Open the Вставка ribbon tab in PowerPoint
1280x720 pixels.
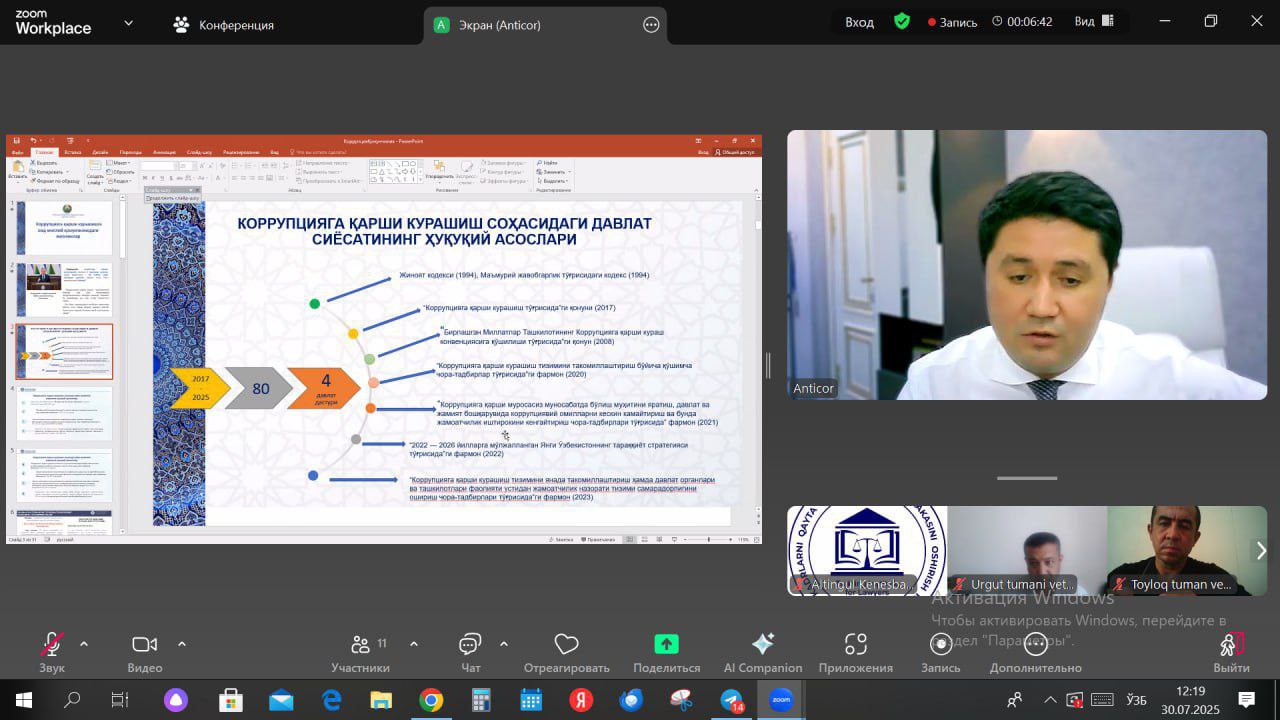tap(72, 152)
